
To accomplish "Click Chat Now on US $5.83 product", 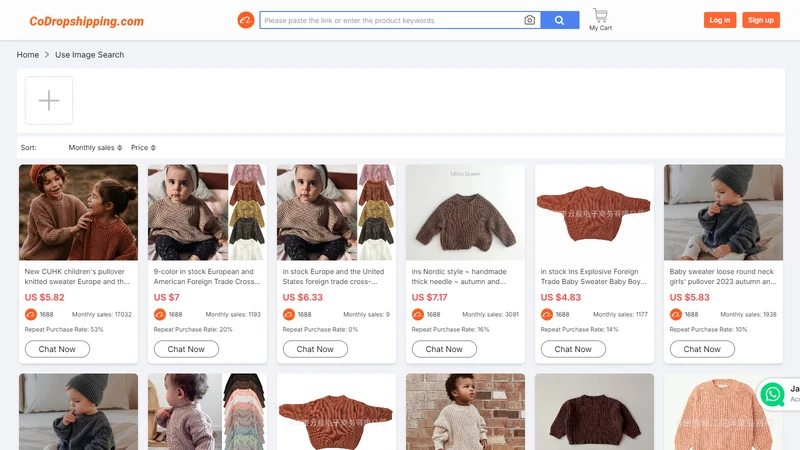I will click(x=703, y=349).
